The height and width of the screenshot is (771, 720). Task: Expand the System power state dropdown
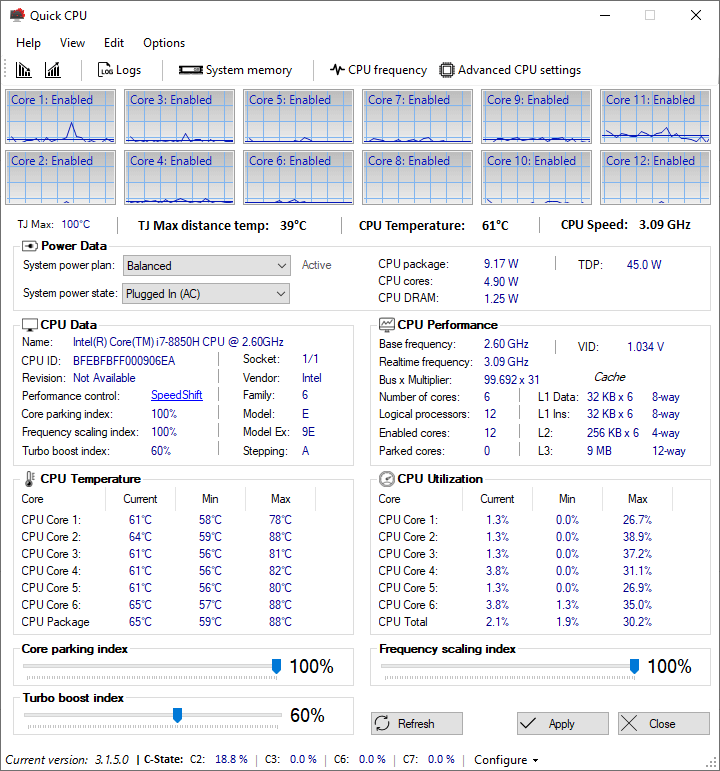pos(206,294)
